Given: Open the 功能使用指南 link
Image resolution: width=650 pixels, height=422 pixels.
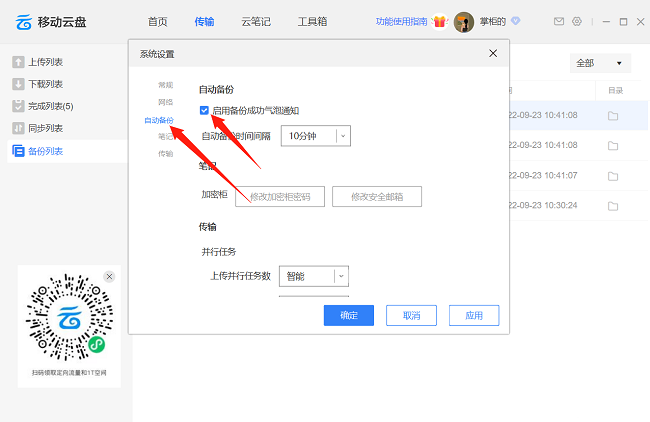Looking at the screenshot, I should pyautogui.click(x=401, y=21).
